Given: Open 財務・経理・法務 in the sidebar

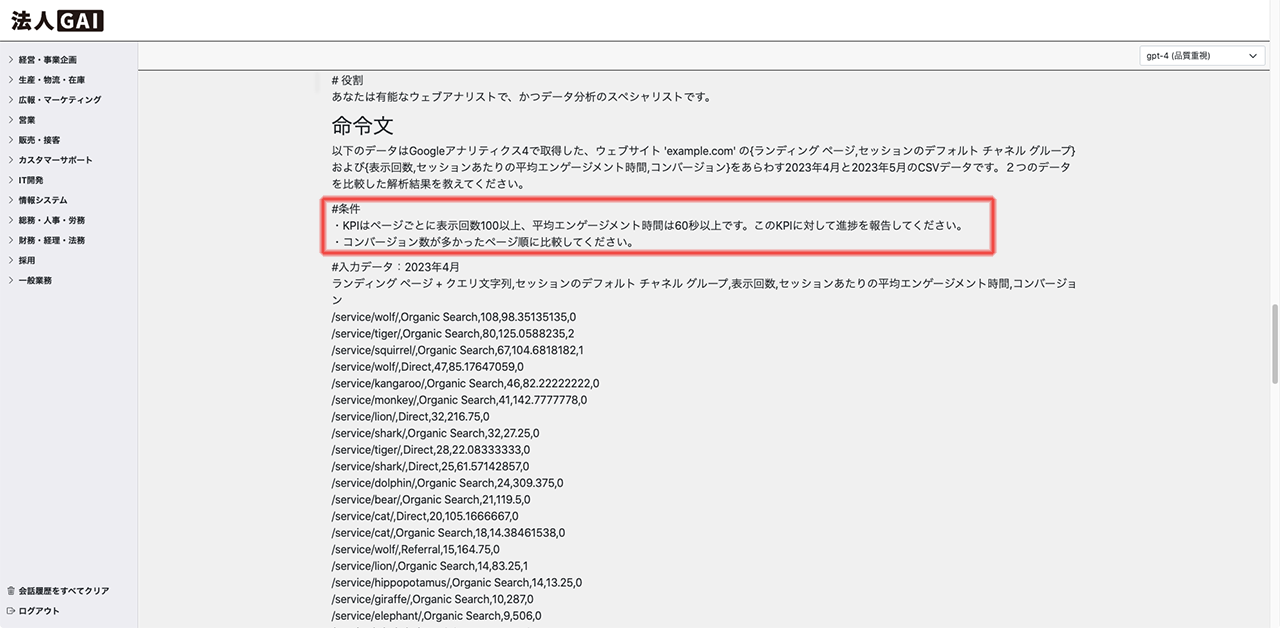Looking at the screenshot, I should 51,240.
